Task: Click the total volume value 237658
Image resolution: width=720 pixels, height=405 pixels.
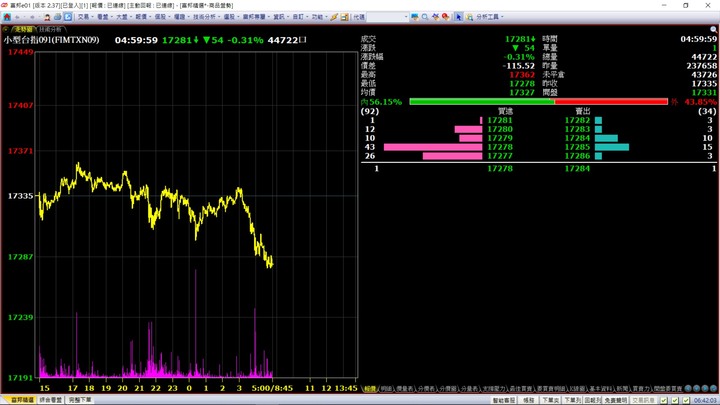Action: [x=702, y=66]
